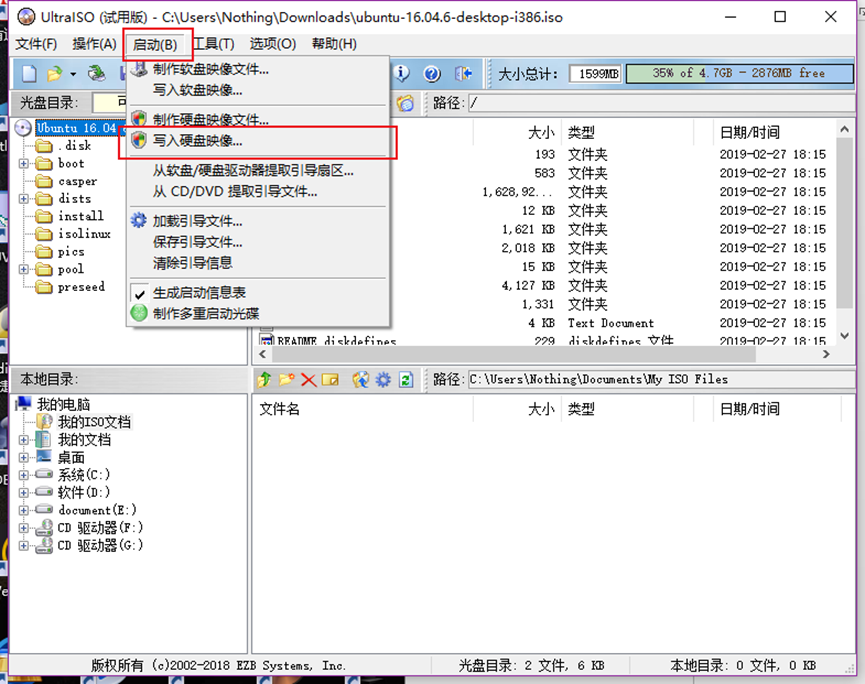Image resolution: width=865 pixels, height=684 pixels.
Task: Expand the 我的文档 tree node
Action: coord(23,440)
